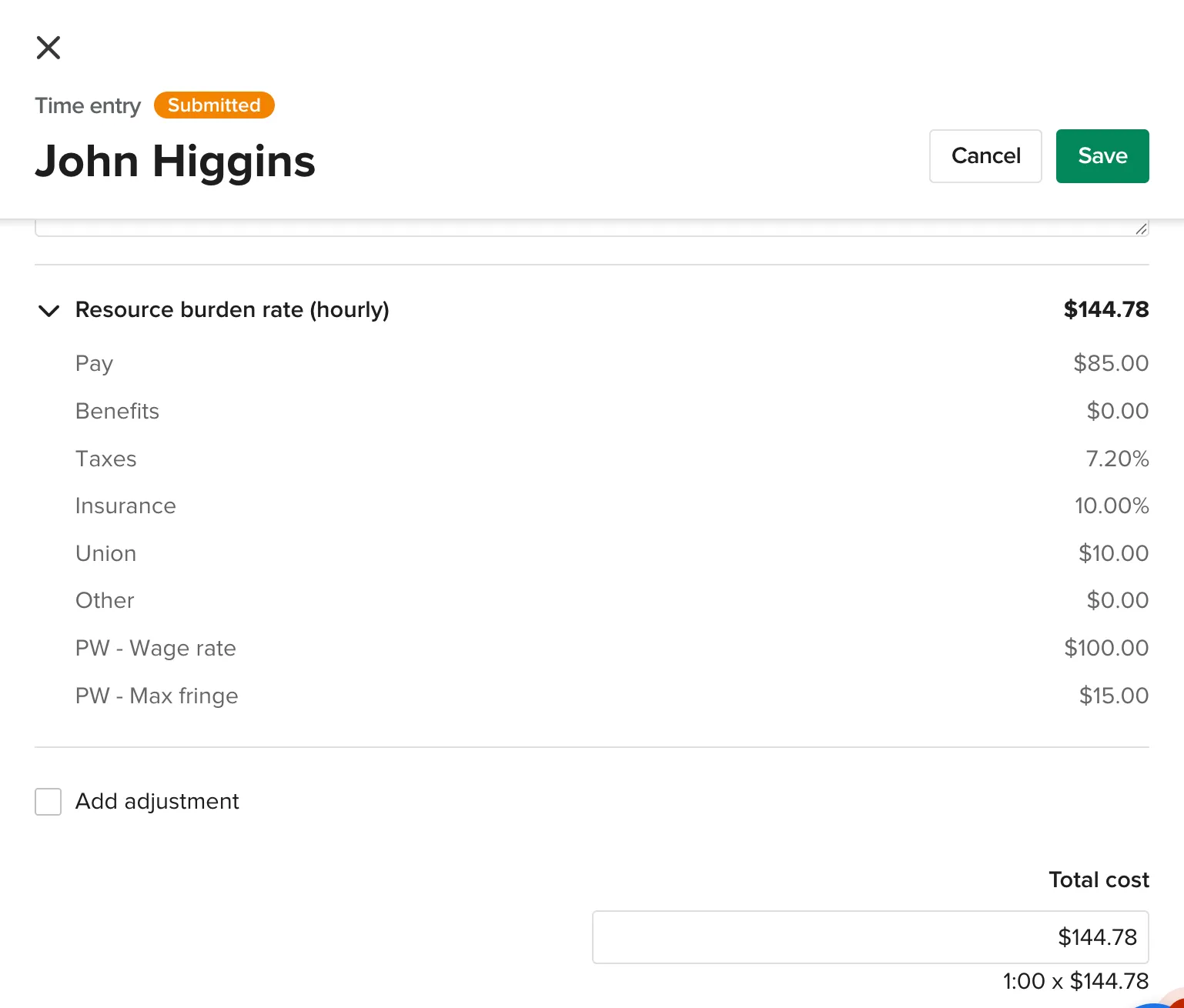Enable the Add adjustment checkbox
Image resolution: width=1184 pixels, height=1008 pixels.
click(x=48, y=802)
